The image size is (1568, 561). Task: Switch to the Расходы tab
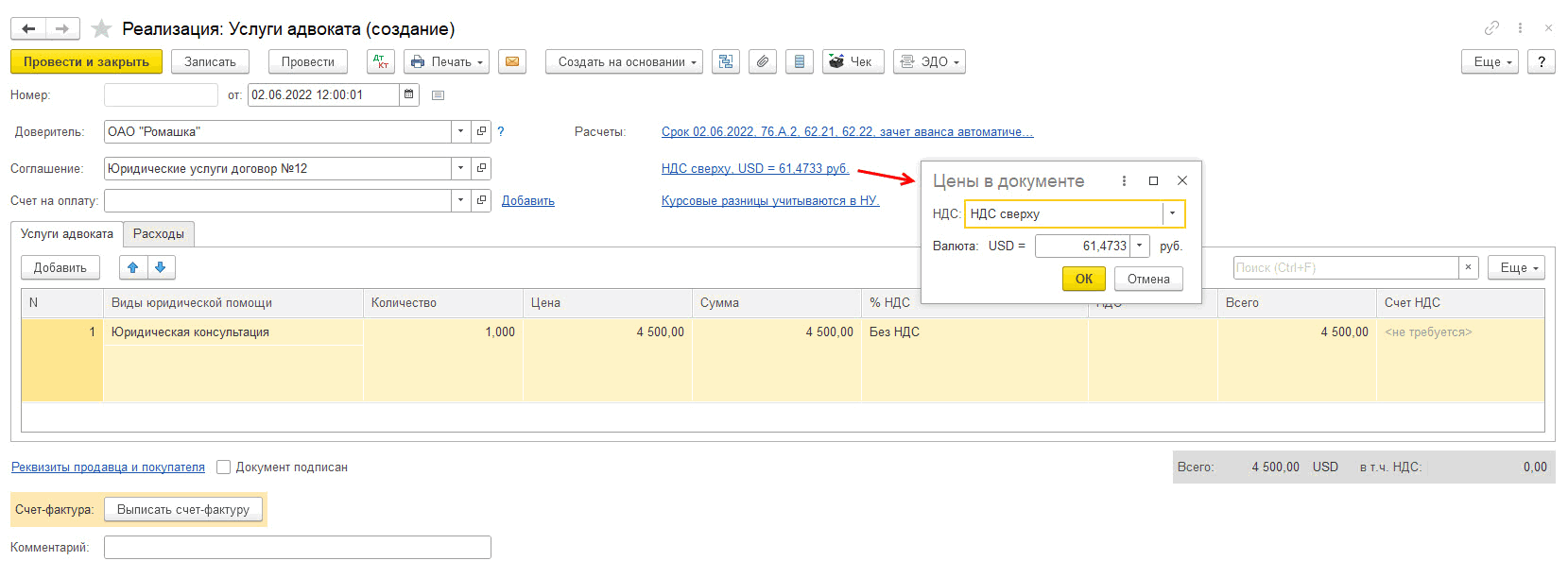(159, 234)
